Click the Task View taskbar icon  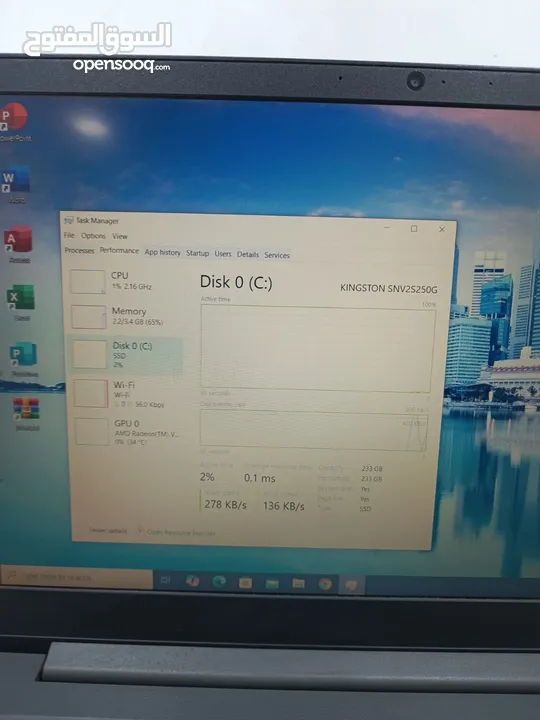[165, 580]
